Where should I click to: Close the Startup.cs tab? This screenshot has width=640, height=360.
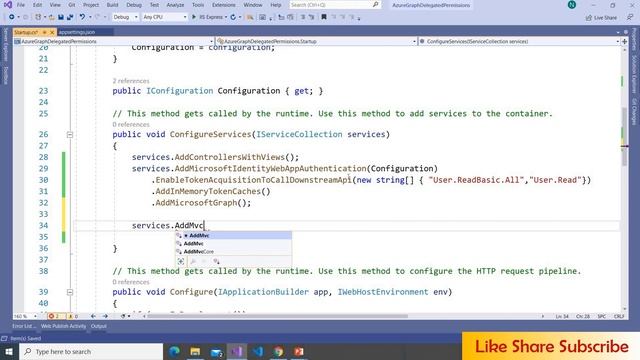[x=52, y=32]
